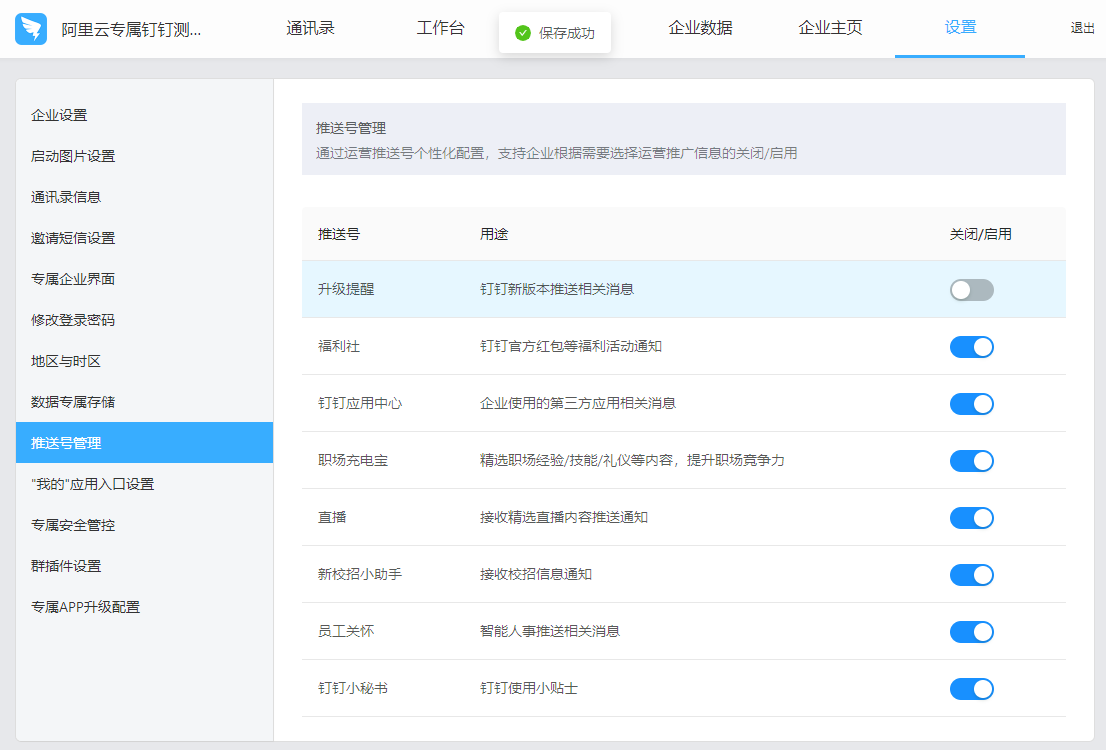The image size is (1106, 750).
Task: Click the 钉钉小秘书 row name
Action: tap(353, 689)
